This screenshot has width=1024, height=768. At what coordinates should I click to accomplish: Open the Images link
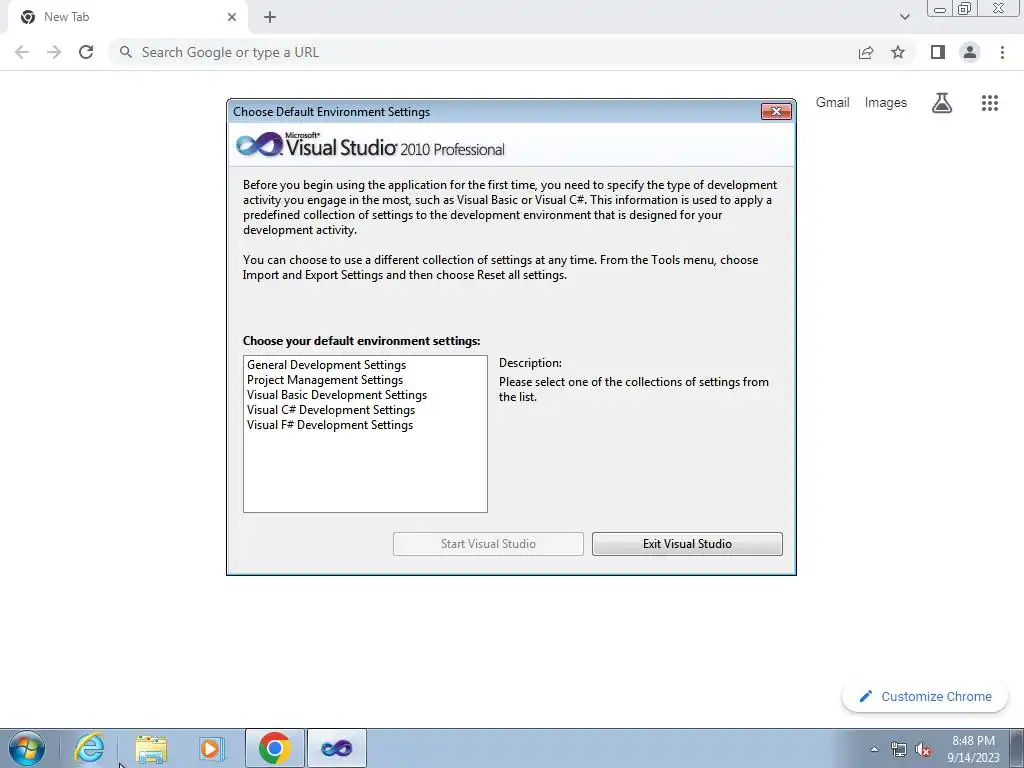[886, 103]
